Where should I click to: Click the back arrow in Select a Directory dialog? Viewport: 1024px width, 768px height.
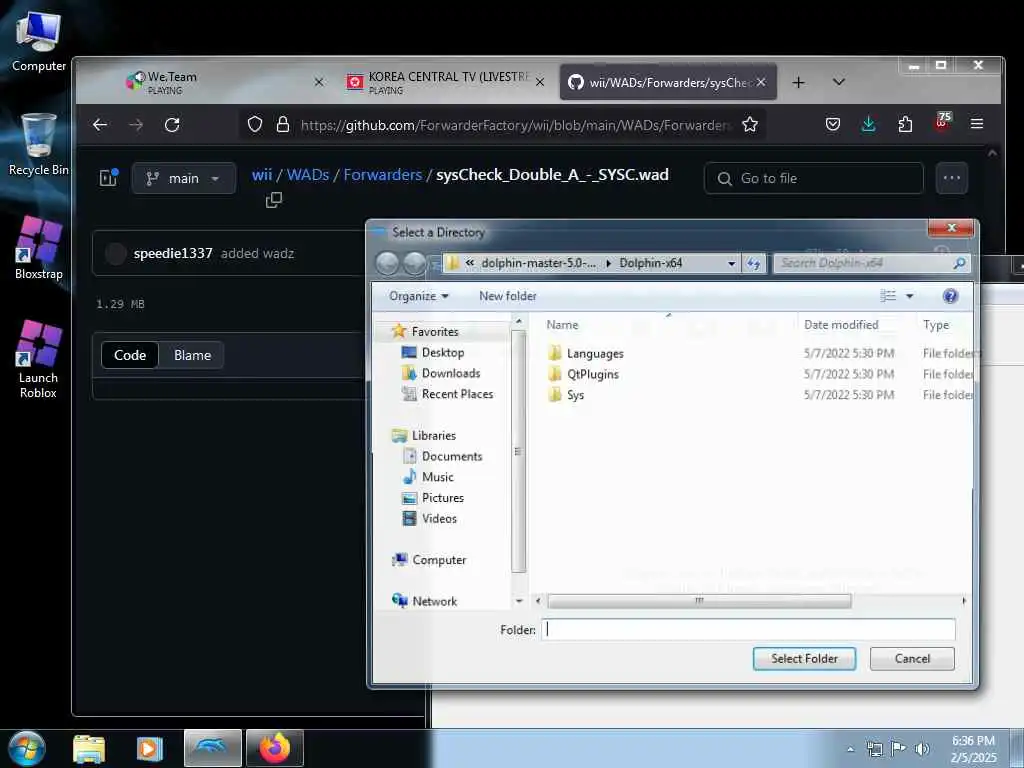[x=387, y=263]
